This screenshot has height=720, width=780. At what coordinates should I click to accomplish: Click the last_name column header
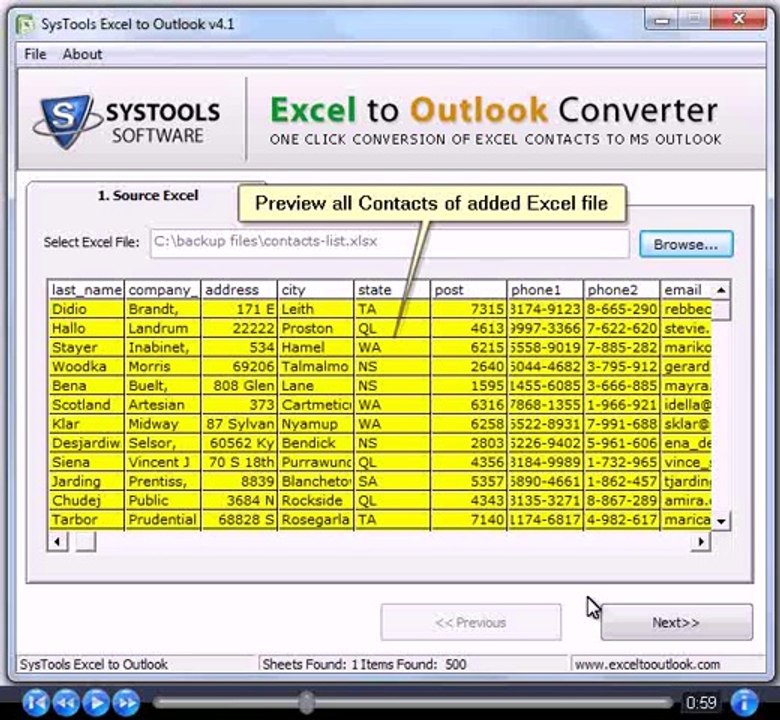[x=86, y=290]
